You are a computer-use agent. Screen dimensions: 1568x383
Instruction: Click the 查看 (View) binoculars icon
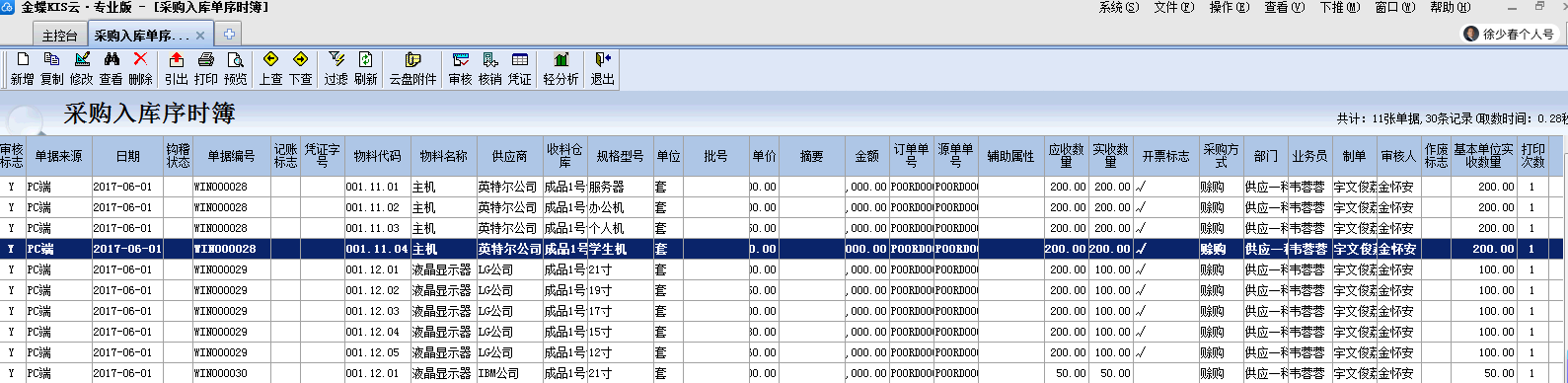tap(111, 69)
